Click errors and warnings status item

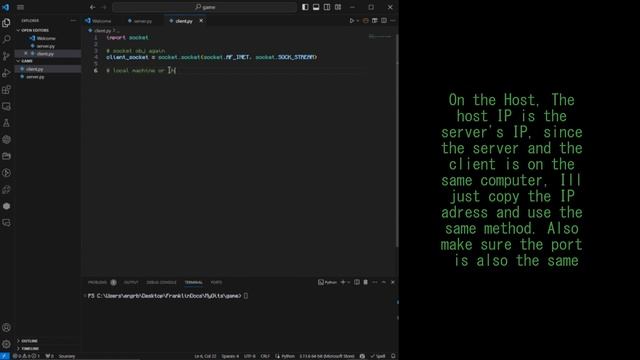click(x=26, y=356)
